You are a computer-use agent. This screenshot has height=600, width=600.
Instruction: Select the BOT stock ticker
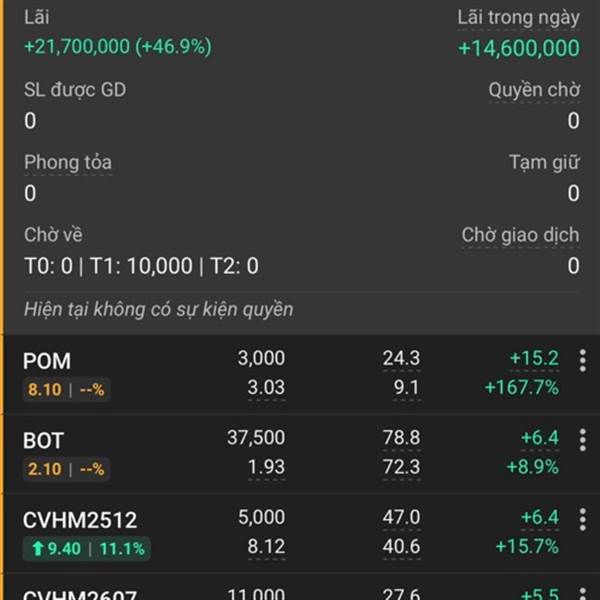(x=43, y=440)
